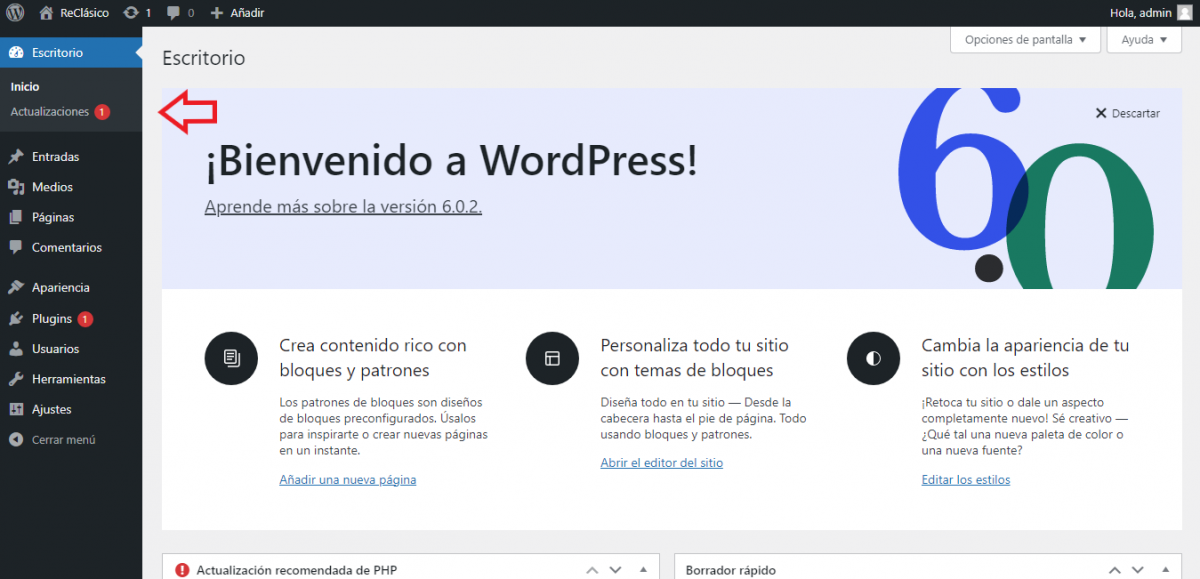Click the Apariencia paintbrush icon
Image resolution: width=1200 pixels, height=579 pixels.
16,288
